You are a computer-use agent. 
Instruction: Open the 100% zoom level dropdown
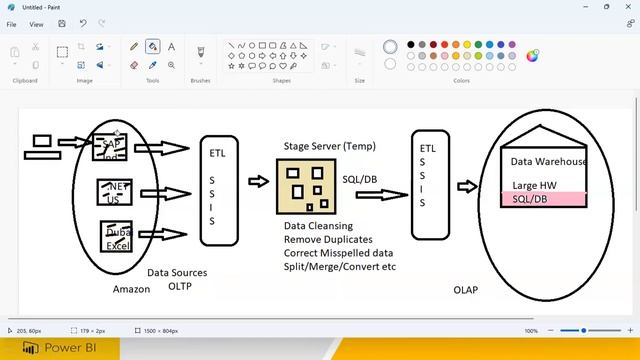point(531,331)
